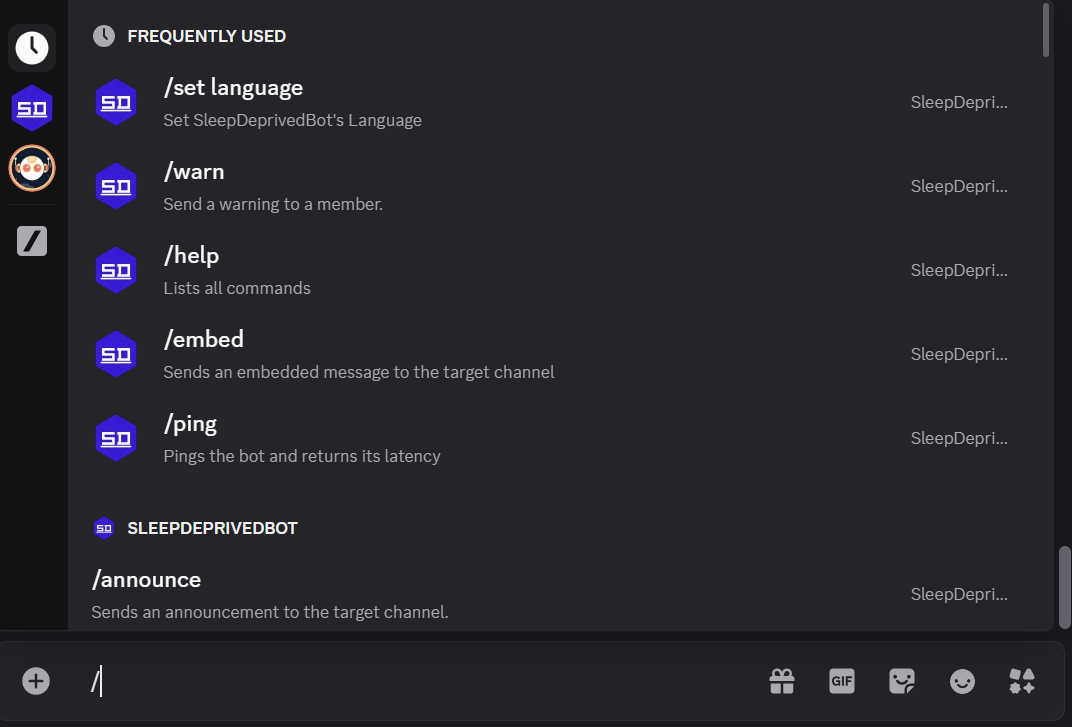Click the chat window scrollbar thumb
Viewport: 1072px width, 727px height.
pos(1065,587)
